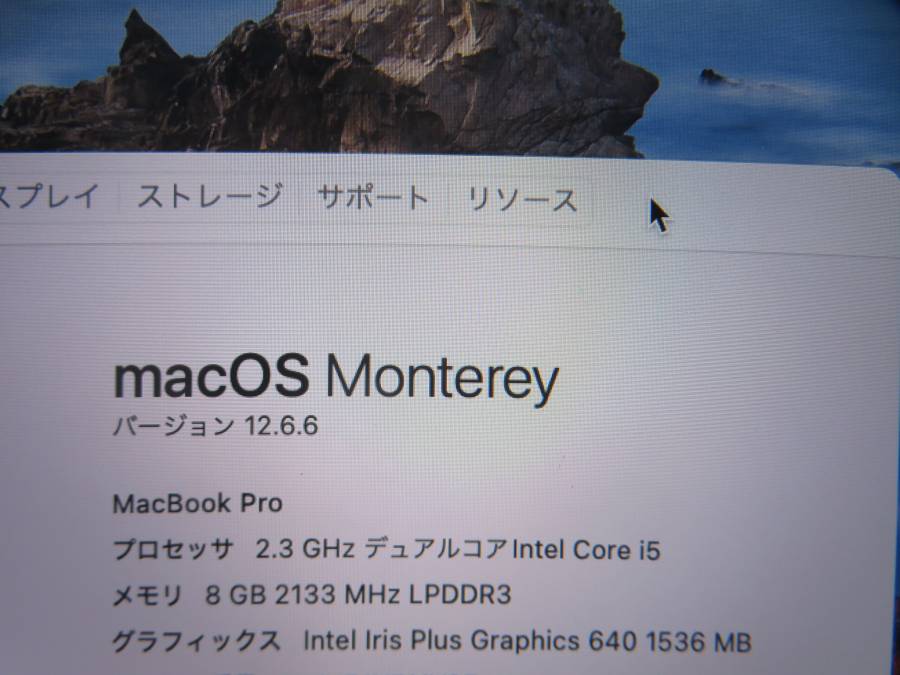This screenshot has height=675, width=900.
Task: Click the 8 GB 2133 MHz LPDDR3 value
Action: [x=358, y=595]
